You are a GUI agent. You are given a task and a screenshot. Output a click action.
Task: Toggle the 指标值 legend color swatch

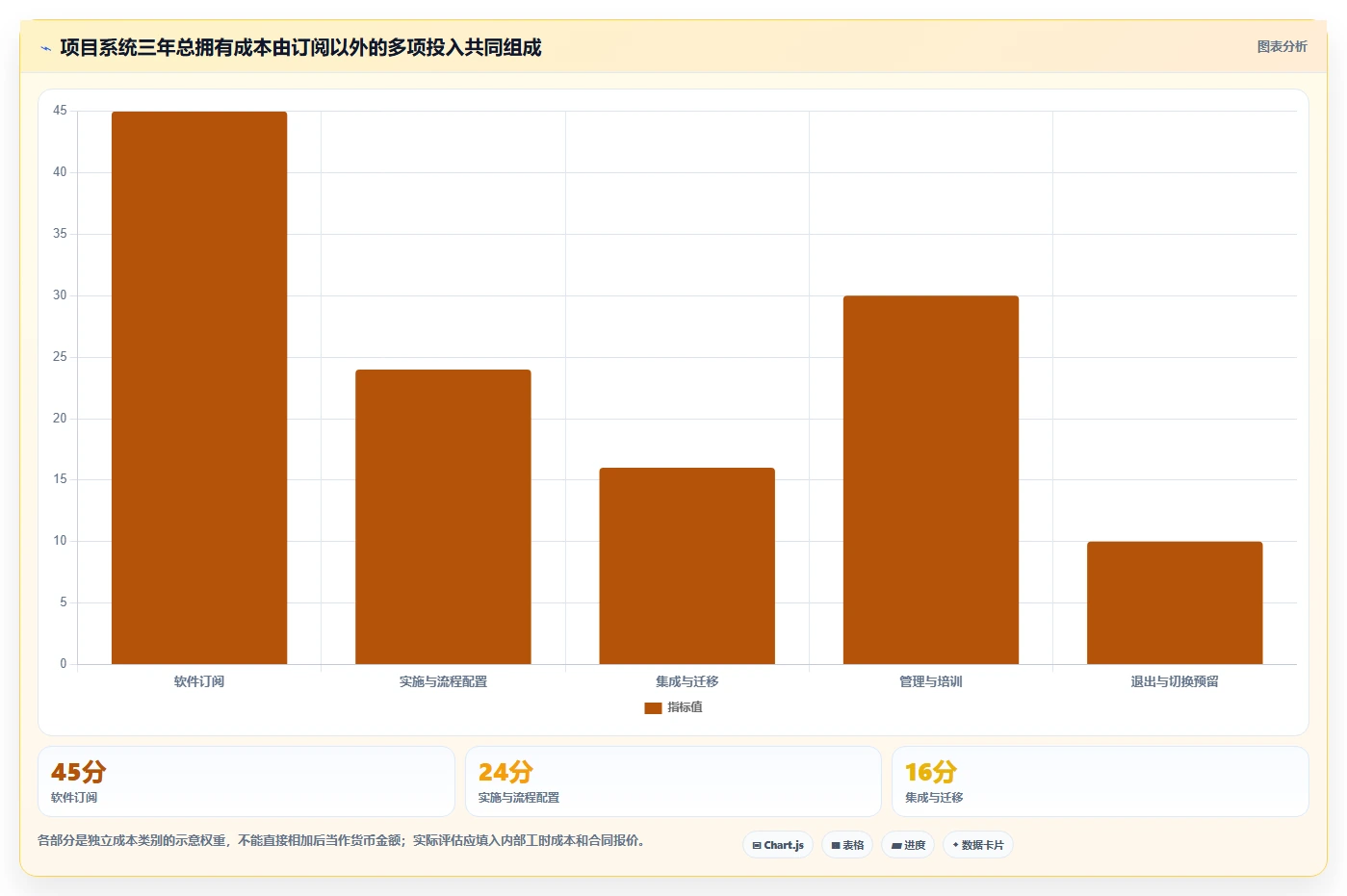[x=653, y=707]
